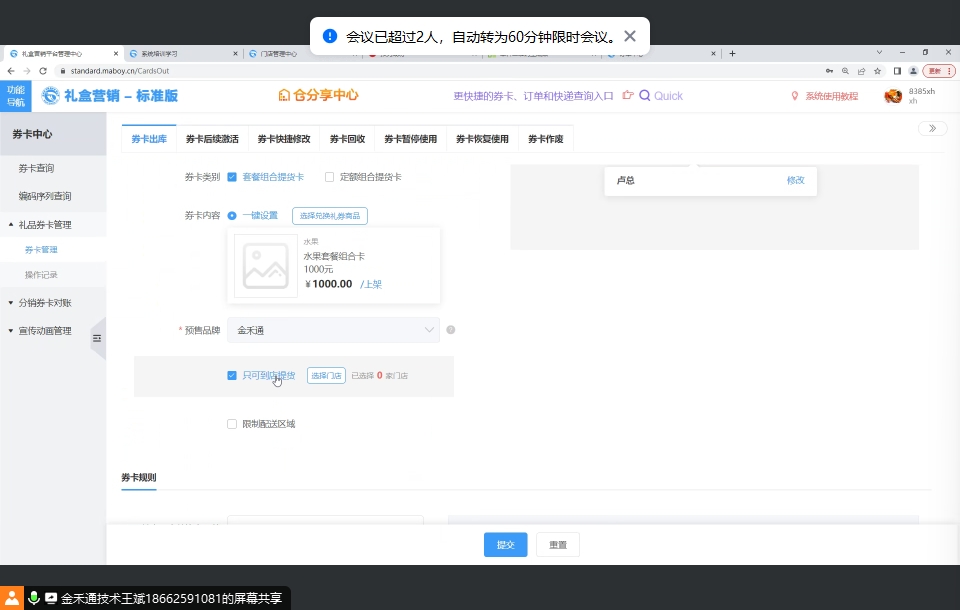Viewport: 960px width, 610px height.
Task: Collapse the sidebar using the handle icon
Action: 97,339
